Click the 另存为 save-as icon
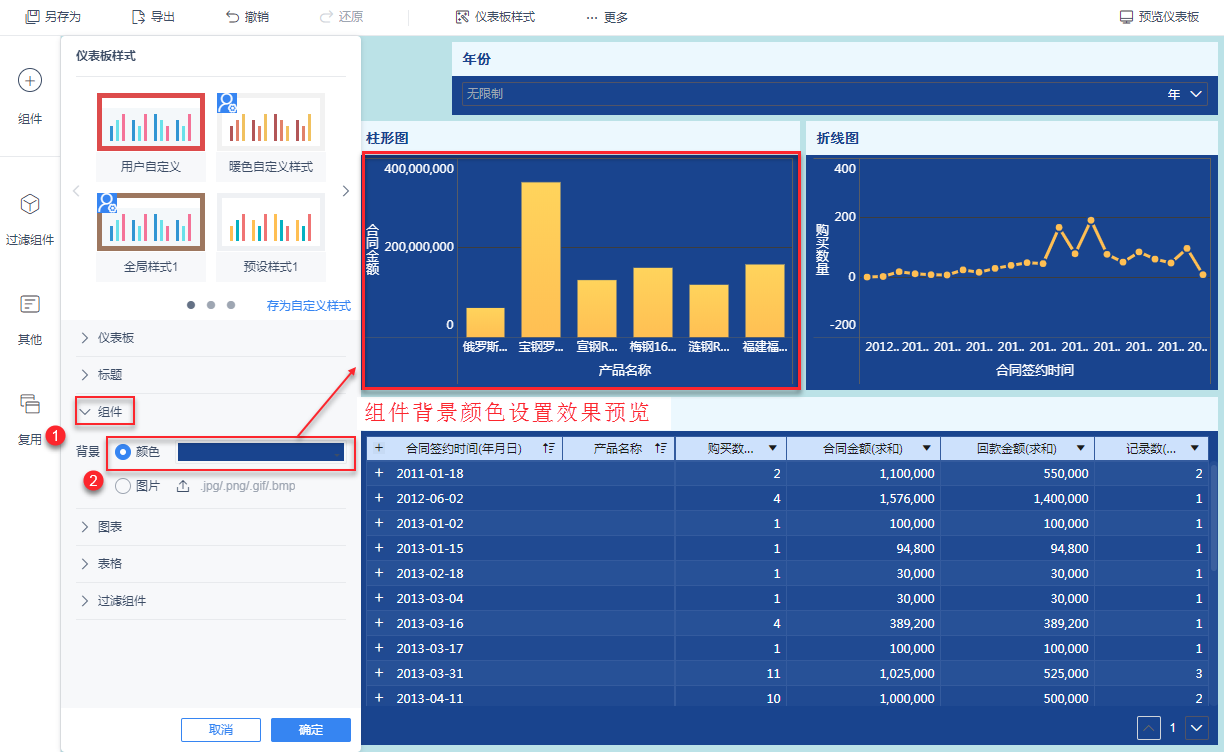Viewport: 1224px width, 752px height. 33,17
